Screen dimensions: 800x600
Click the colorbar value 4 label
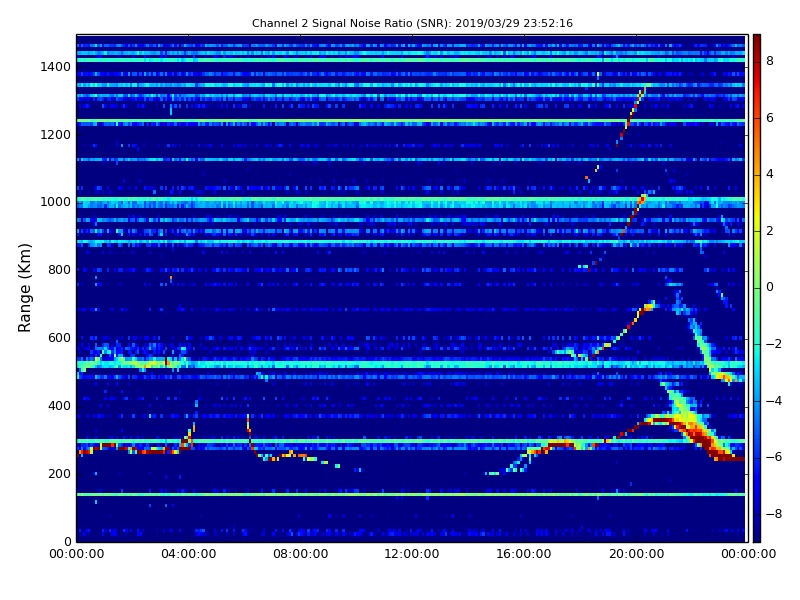[x=770, y=174]
